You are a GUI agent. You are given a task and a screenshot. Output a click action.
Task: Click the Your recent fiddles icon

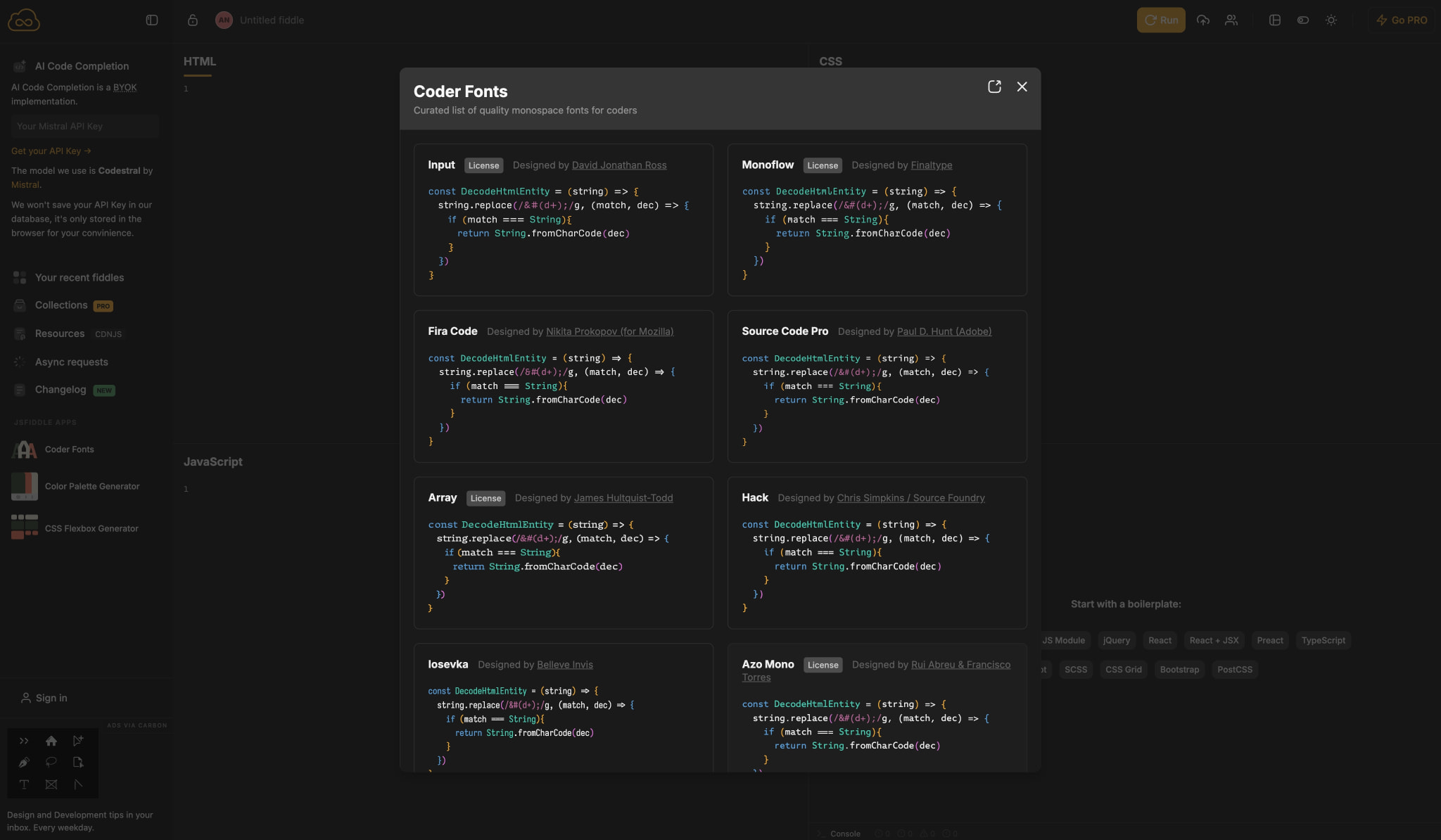(20, 278)
